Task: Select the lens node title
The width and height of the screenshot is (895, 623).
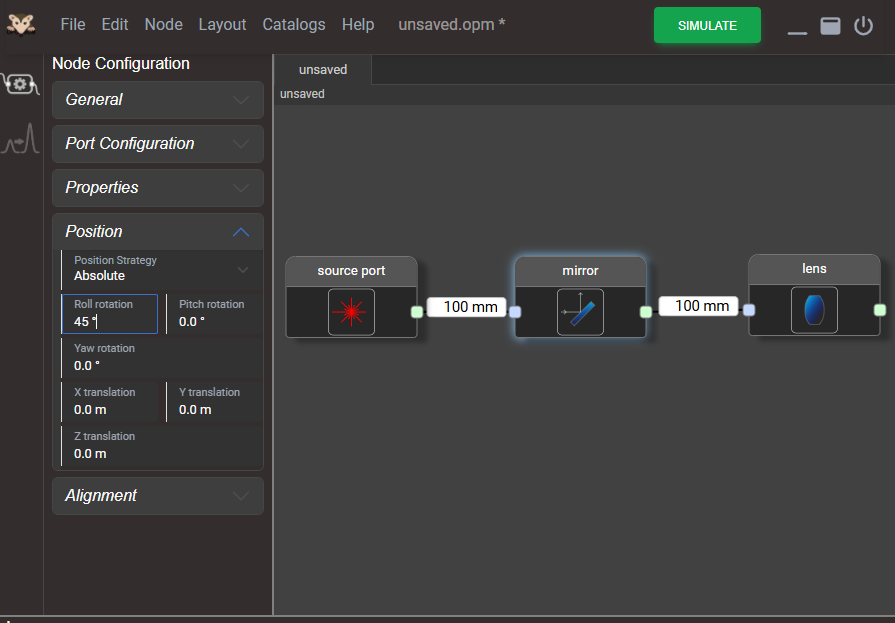Action: (814, 268)
